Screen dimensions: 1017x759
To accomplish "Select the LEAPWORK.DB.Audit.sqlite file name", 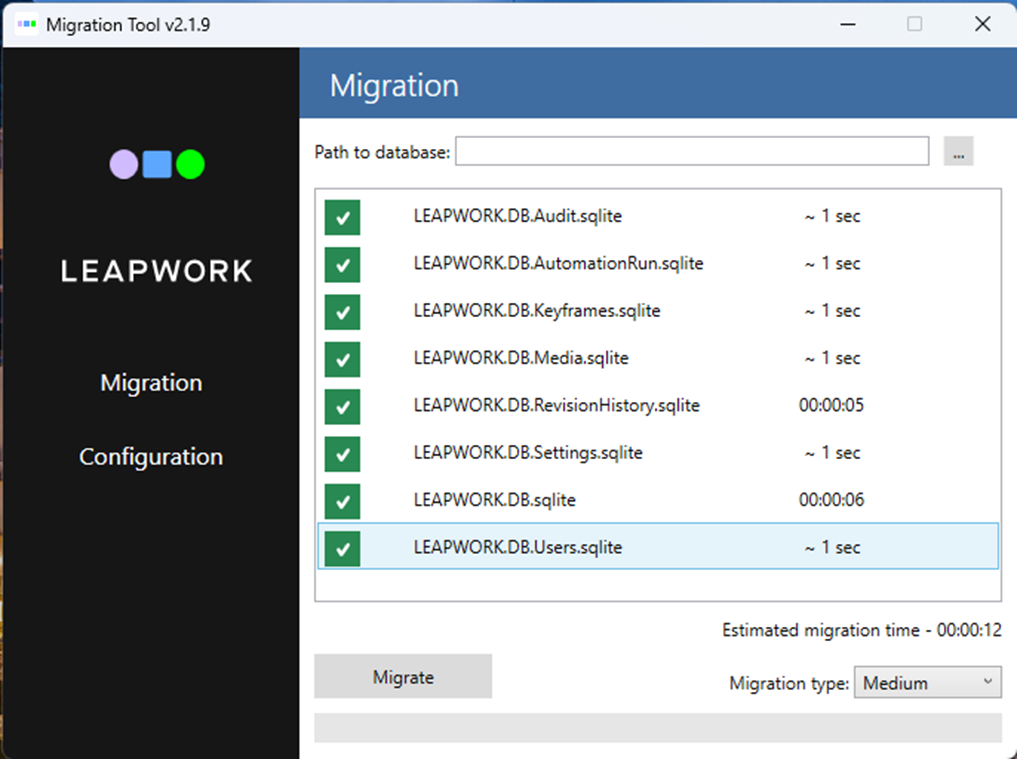I will pyautogui.click(x=518, y=216).
